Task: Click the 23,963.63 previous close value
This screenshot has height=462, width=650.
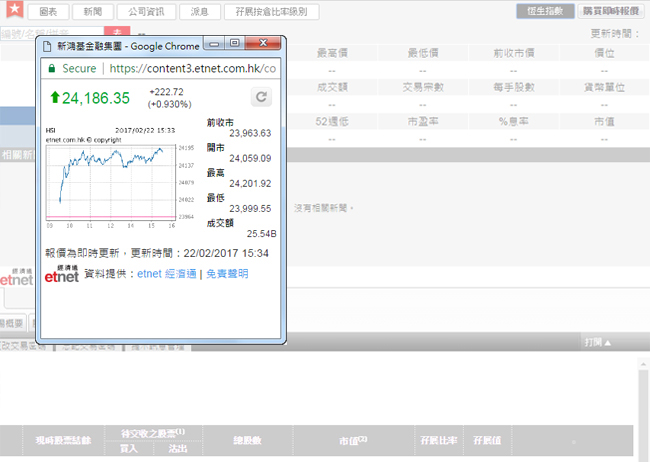Action: (x=250, y=133)
